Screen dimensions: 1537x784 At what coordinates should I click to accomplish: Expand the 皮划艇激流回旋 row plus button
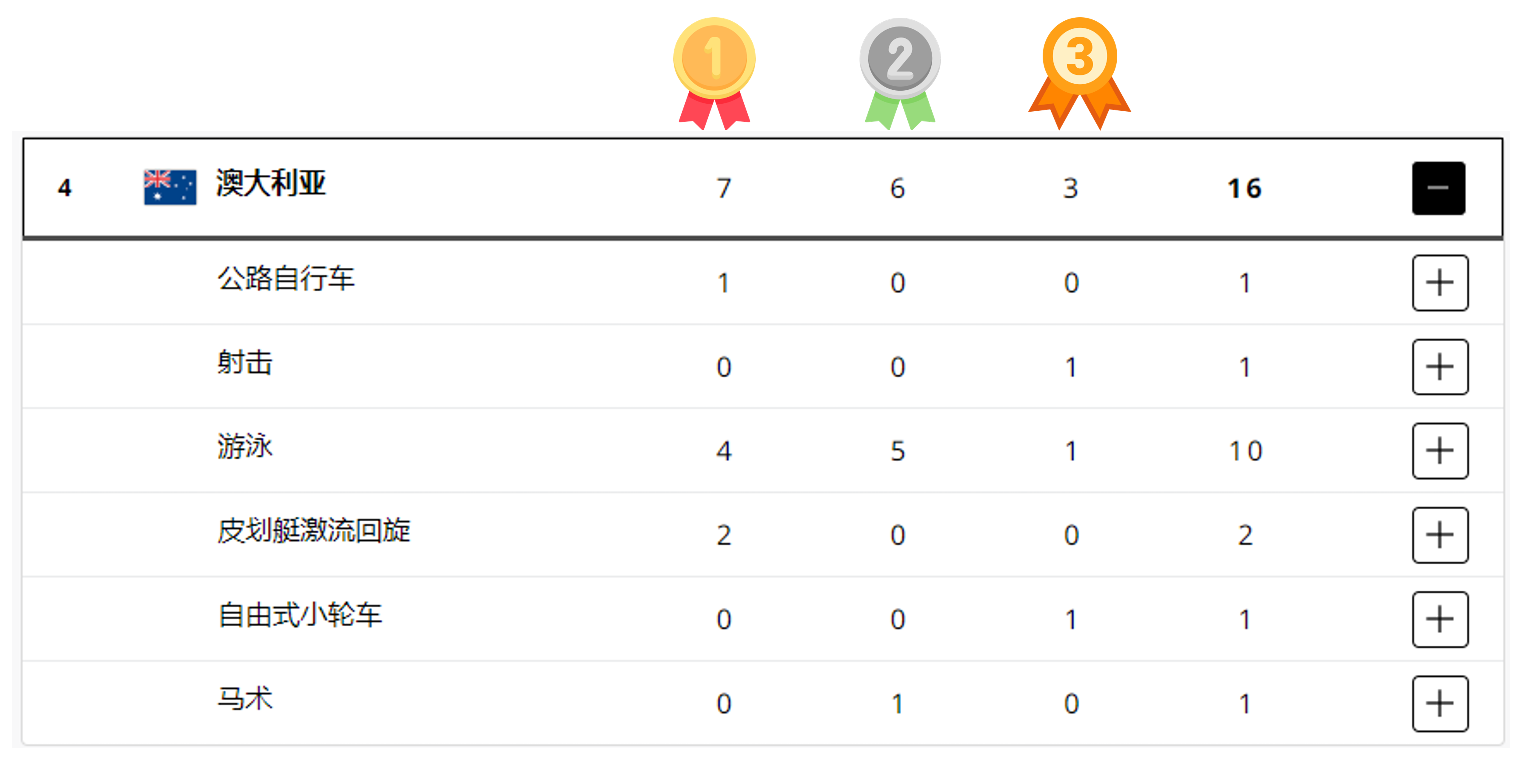click(x=1440, y=535)
